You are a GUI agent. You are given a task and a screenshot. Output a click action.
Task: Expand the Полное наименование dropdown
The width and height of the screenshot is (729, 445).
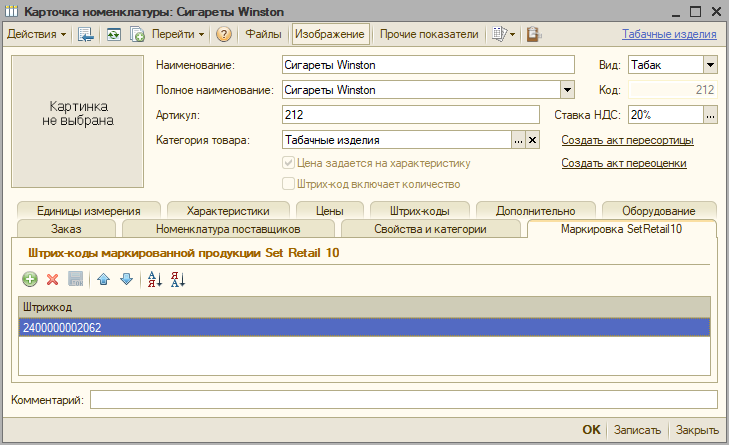(x=567, y=90)
